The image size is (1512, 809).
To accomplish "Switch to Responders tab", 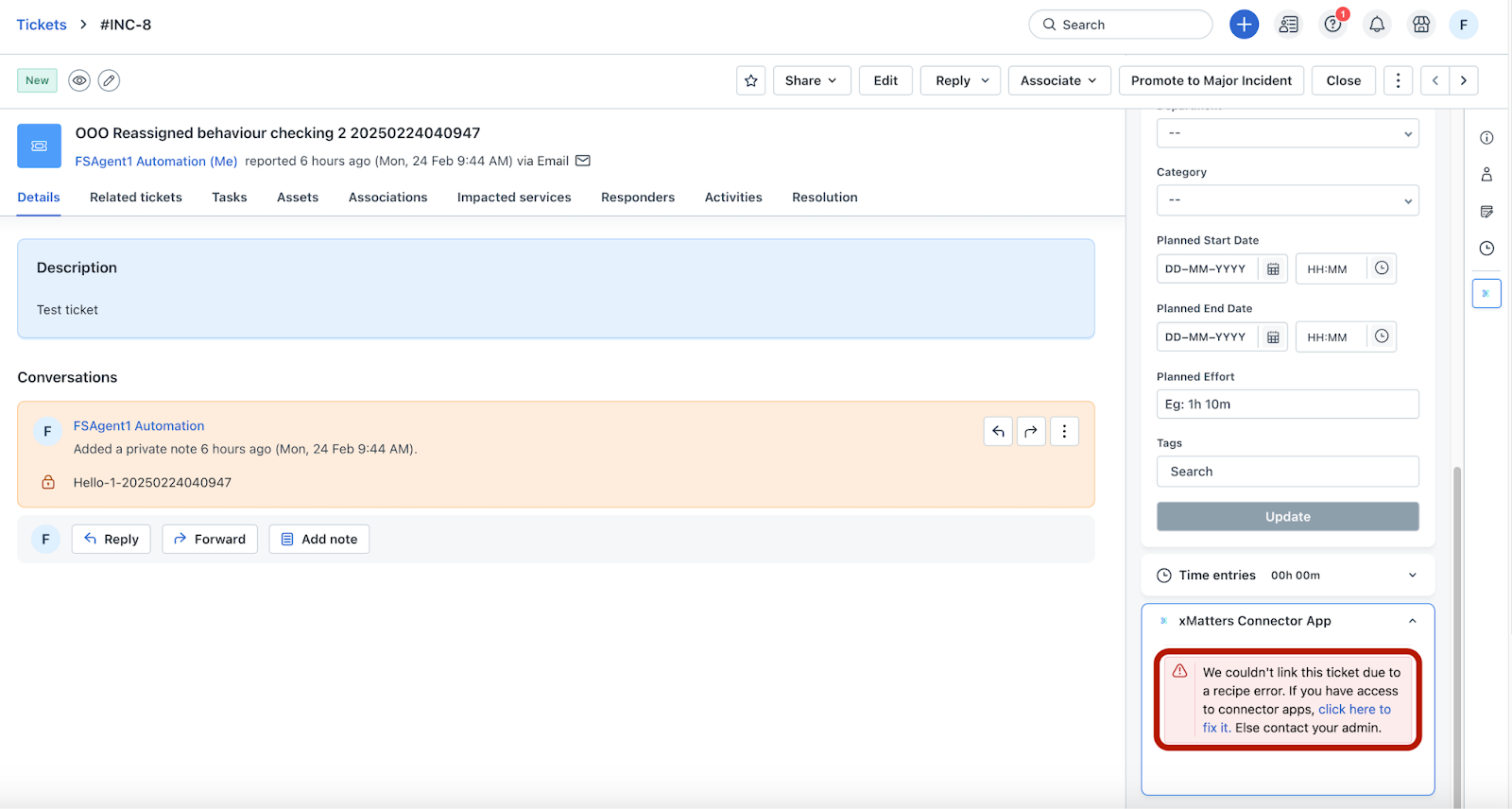I will tap(638, 198).
